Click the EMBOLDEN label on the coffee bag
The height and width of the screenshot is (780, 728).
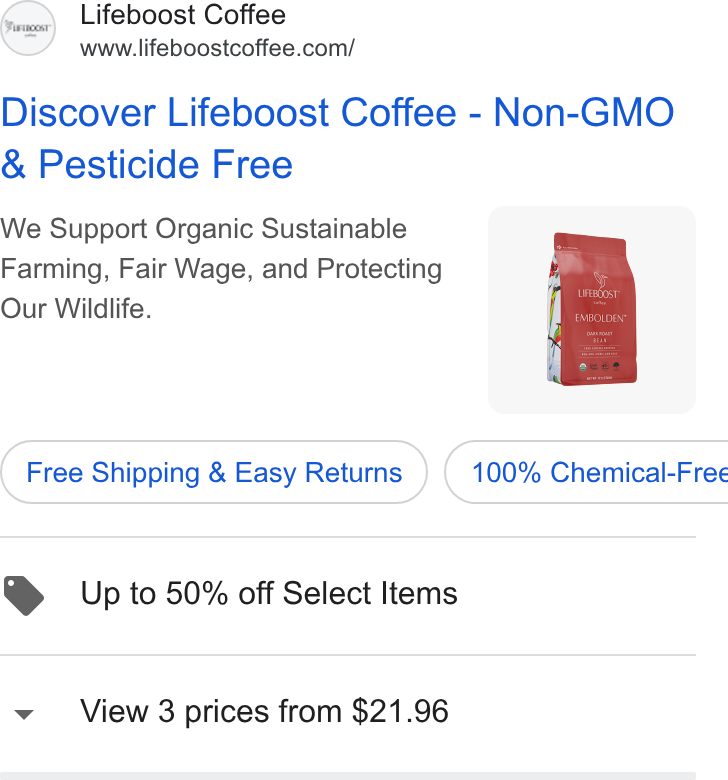[x=600, y=318]
